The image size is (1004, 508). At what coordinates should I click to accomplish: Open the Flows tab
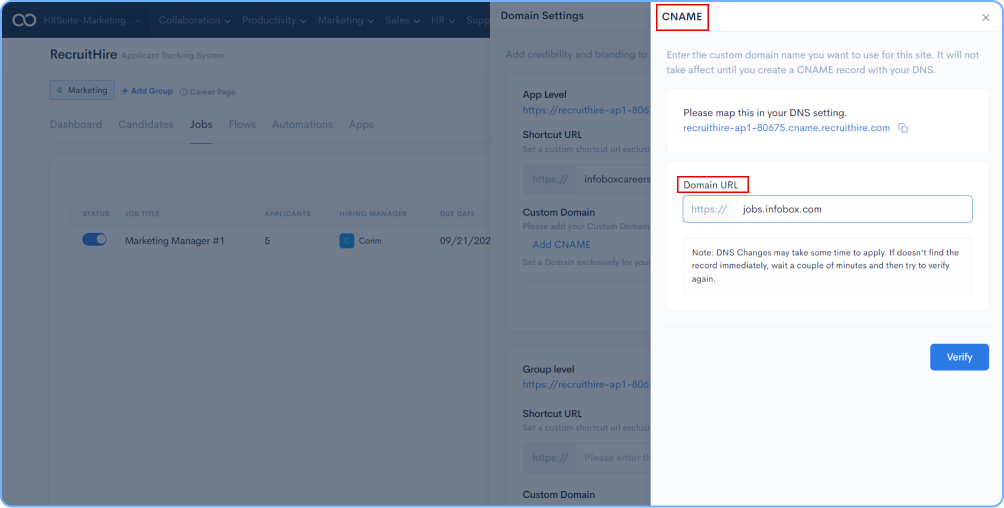point(242,125)
